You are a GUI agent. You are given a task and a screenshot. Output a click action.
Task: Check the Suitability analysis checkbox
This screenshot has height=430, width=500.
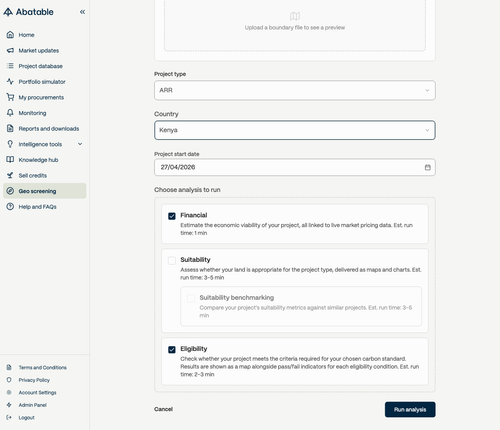[172, 260]
